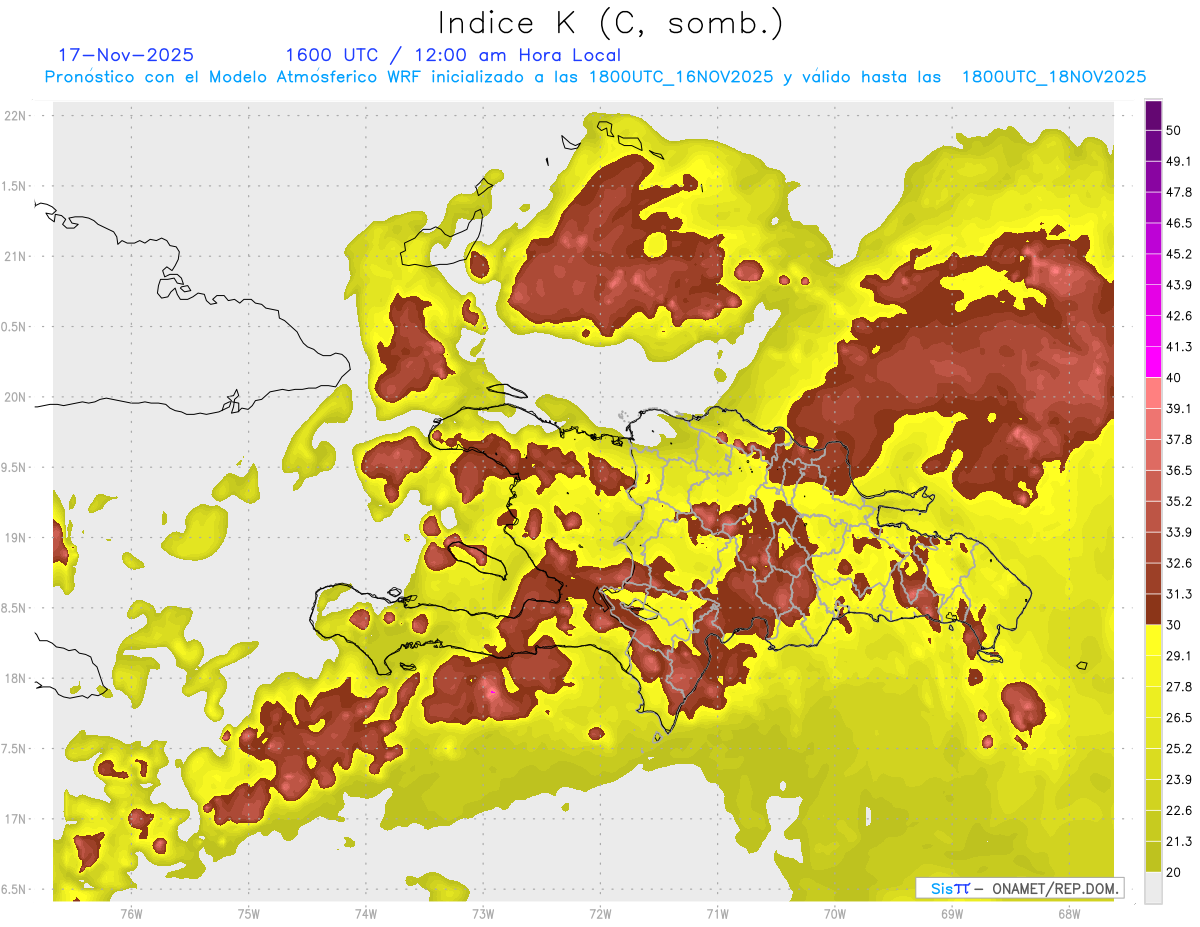The height and width of the screenshot is (927, 1200).
Task: Click the colorbar value '32.6'
Action: pos(1179,563)
